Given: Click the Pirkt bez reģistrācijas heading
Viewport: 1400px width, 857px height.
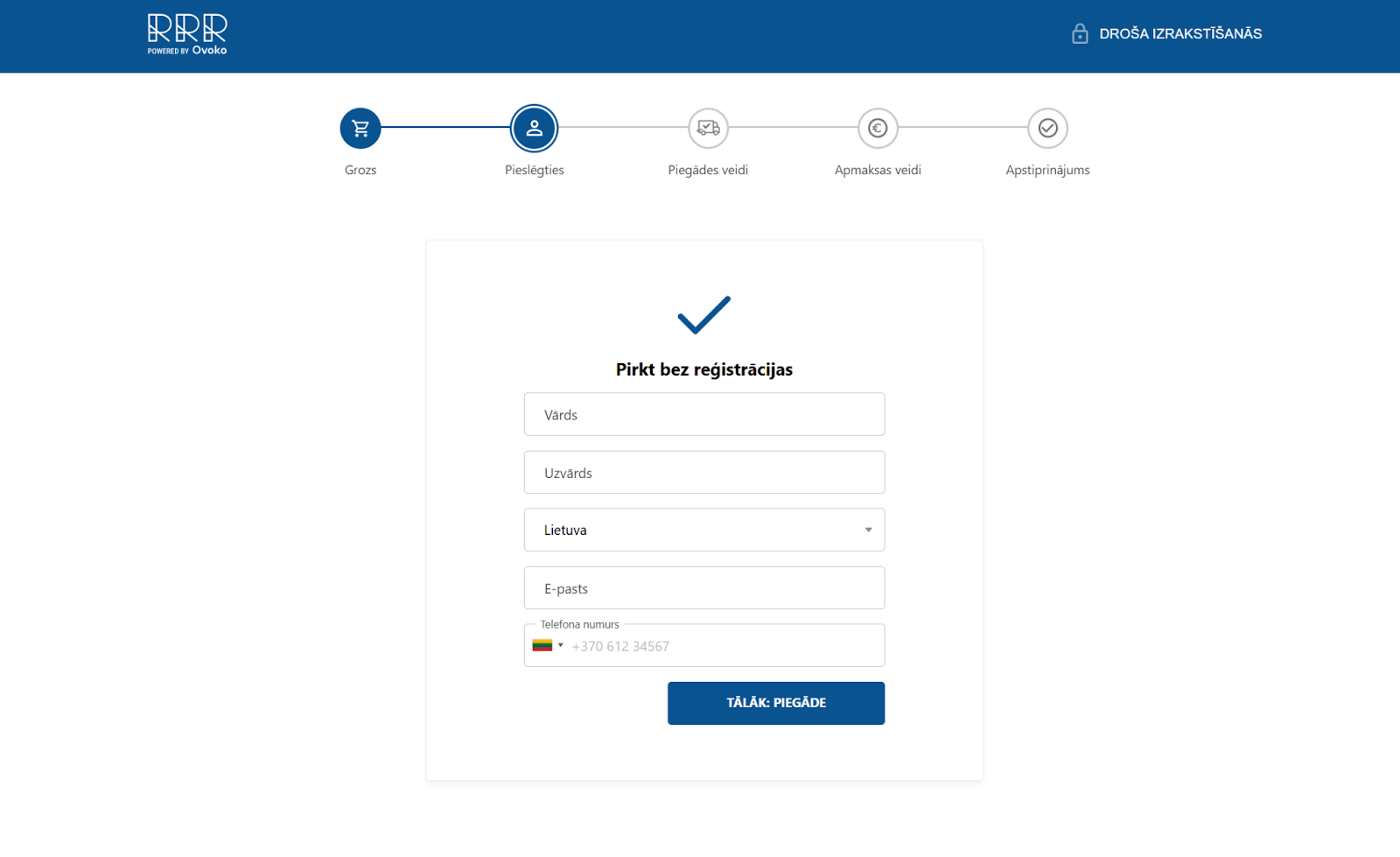Looking at the screenshot, I should coord(704,369).
